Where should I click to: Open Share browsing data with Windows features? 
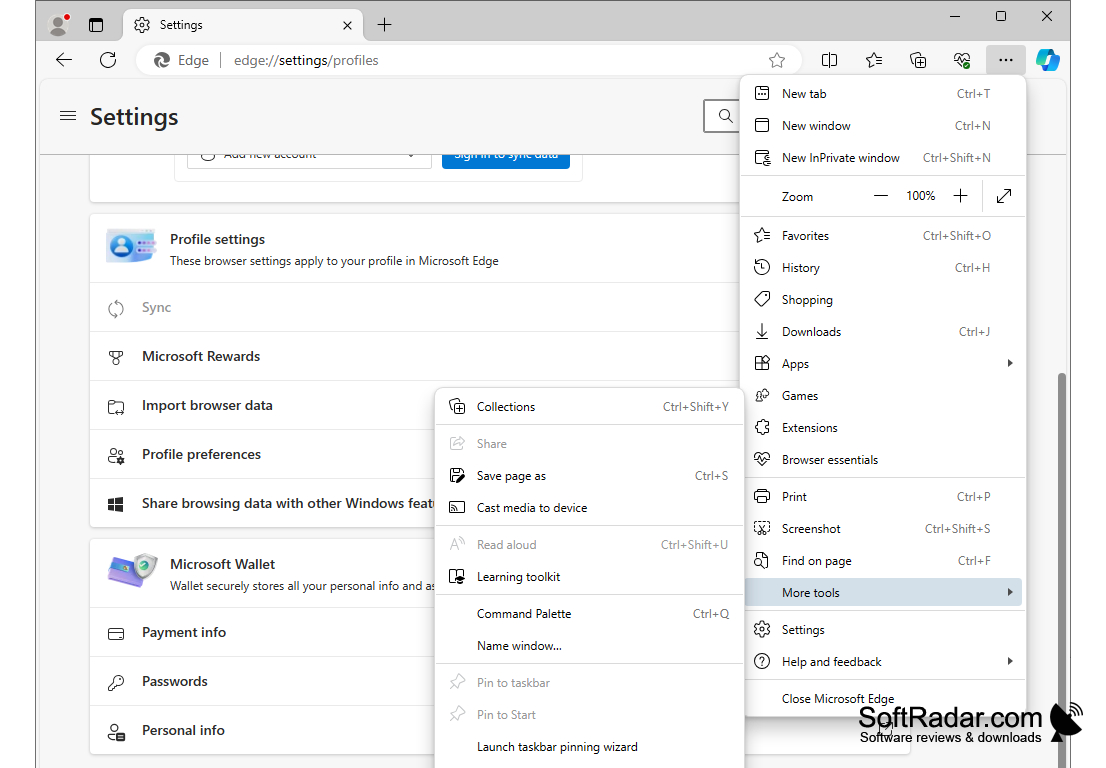(x=262, y=504)
